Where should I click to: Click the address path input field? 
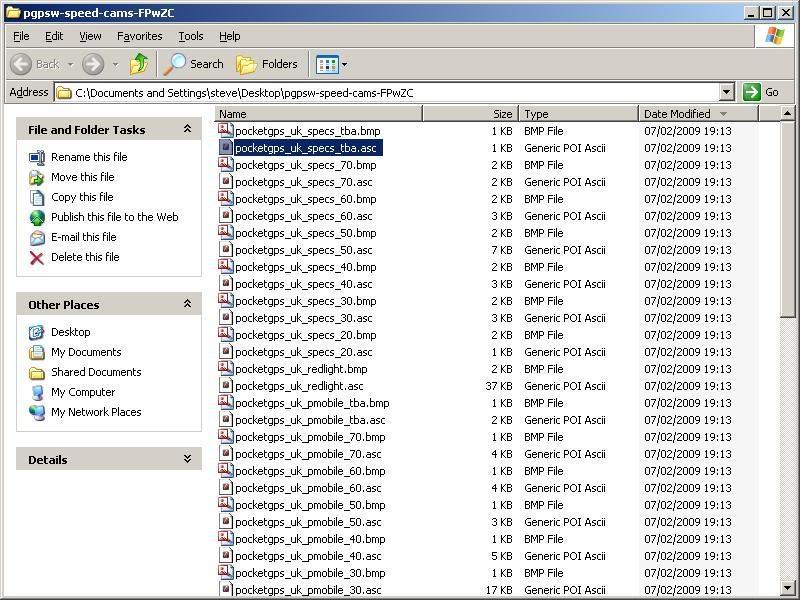pos(387,93)
